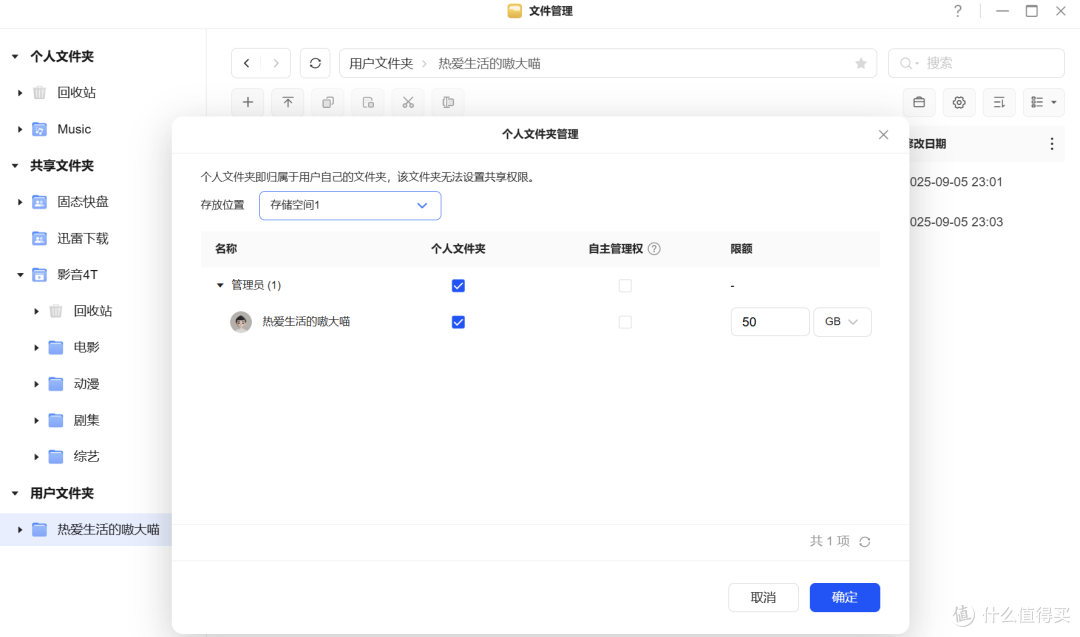
Task: Open the column options three-dot menu
Action: (x=1051, y=143)
